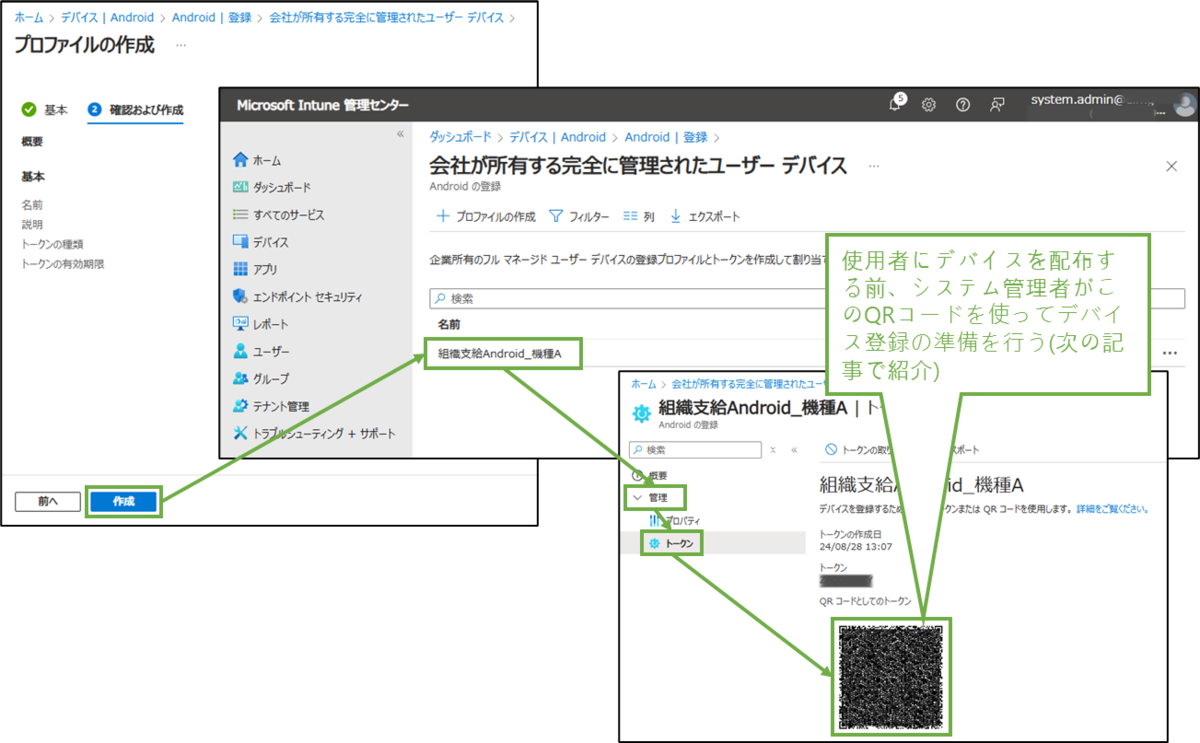Open ellipsis next to プロファイルの作成 title
Viewport: 1200px width, 743px height.
pyautogui.click(x=181, y=45)
